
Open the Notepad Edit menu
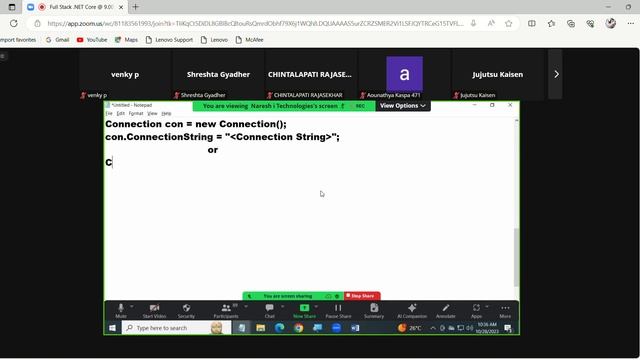(x=120, y=113)
